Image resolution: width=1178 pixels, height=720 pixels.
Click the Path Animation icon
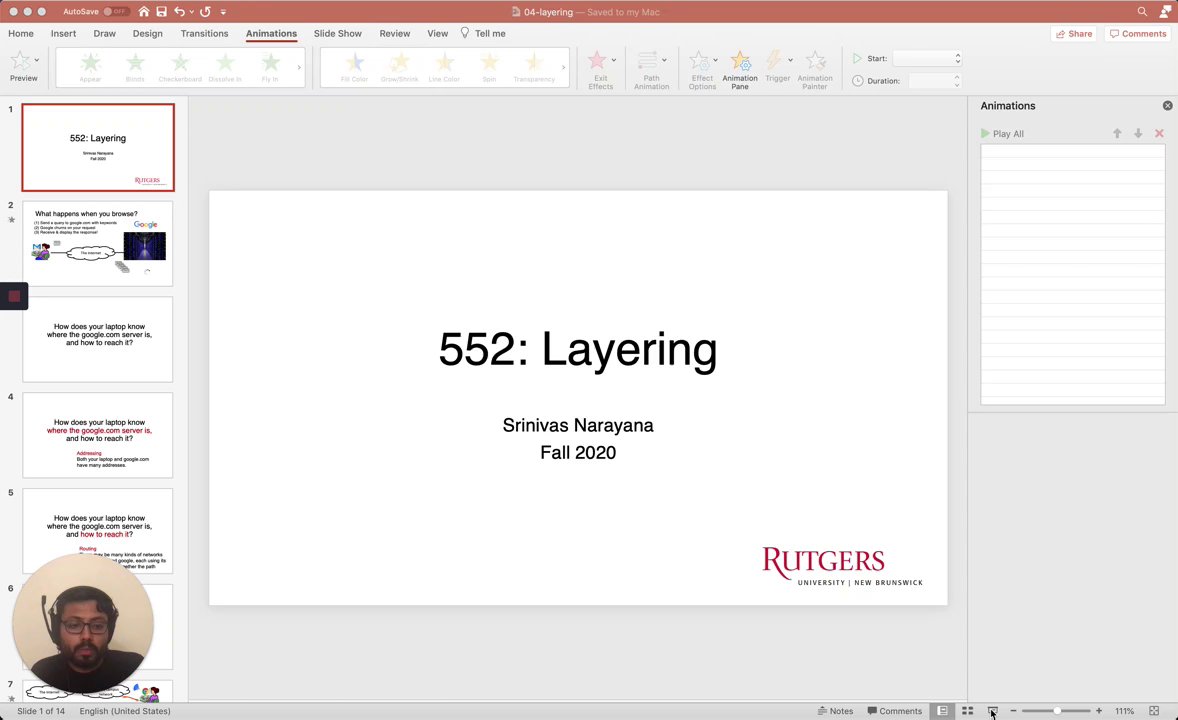coord(647,60)
